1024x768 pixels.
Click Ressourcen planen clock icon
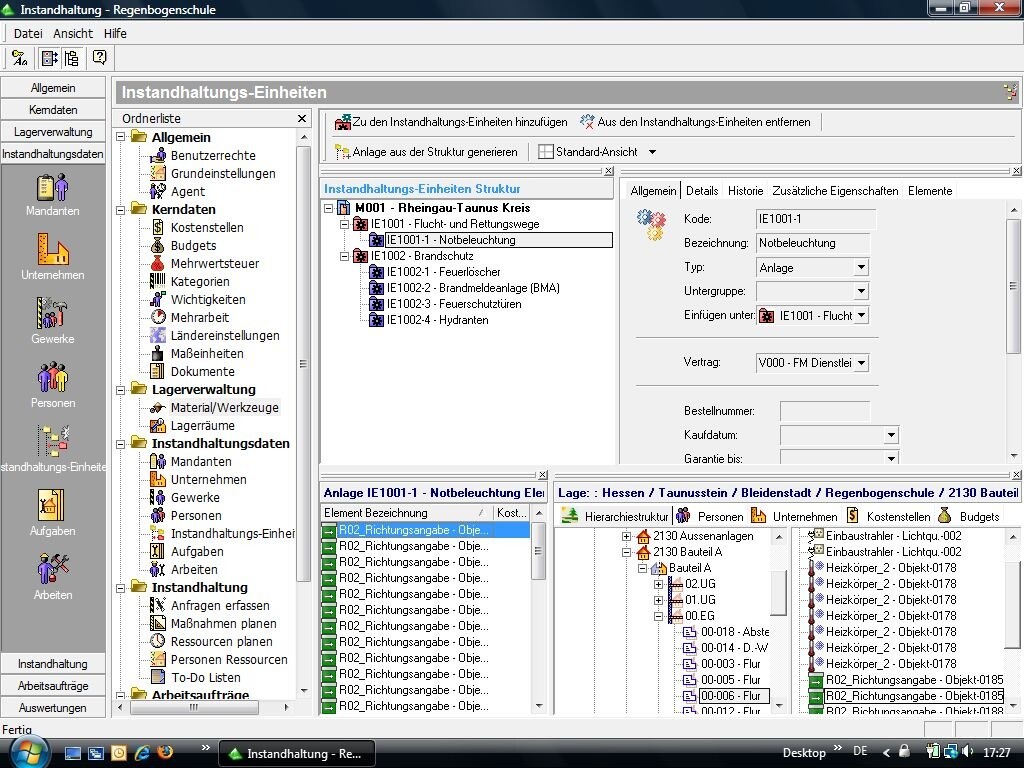pos(158,641)
